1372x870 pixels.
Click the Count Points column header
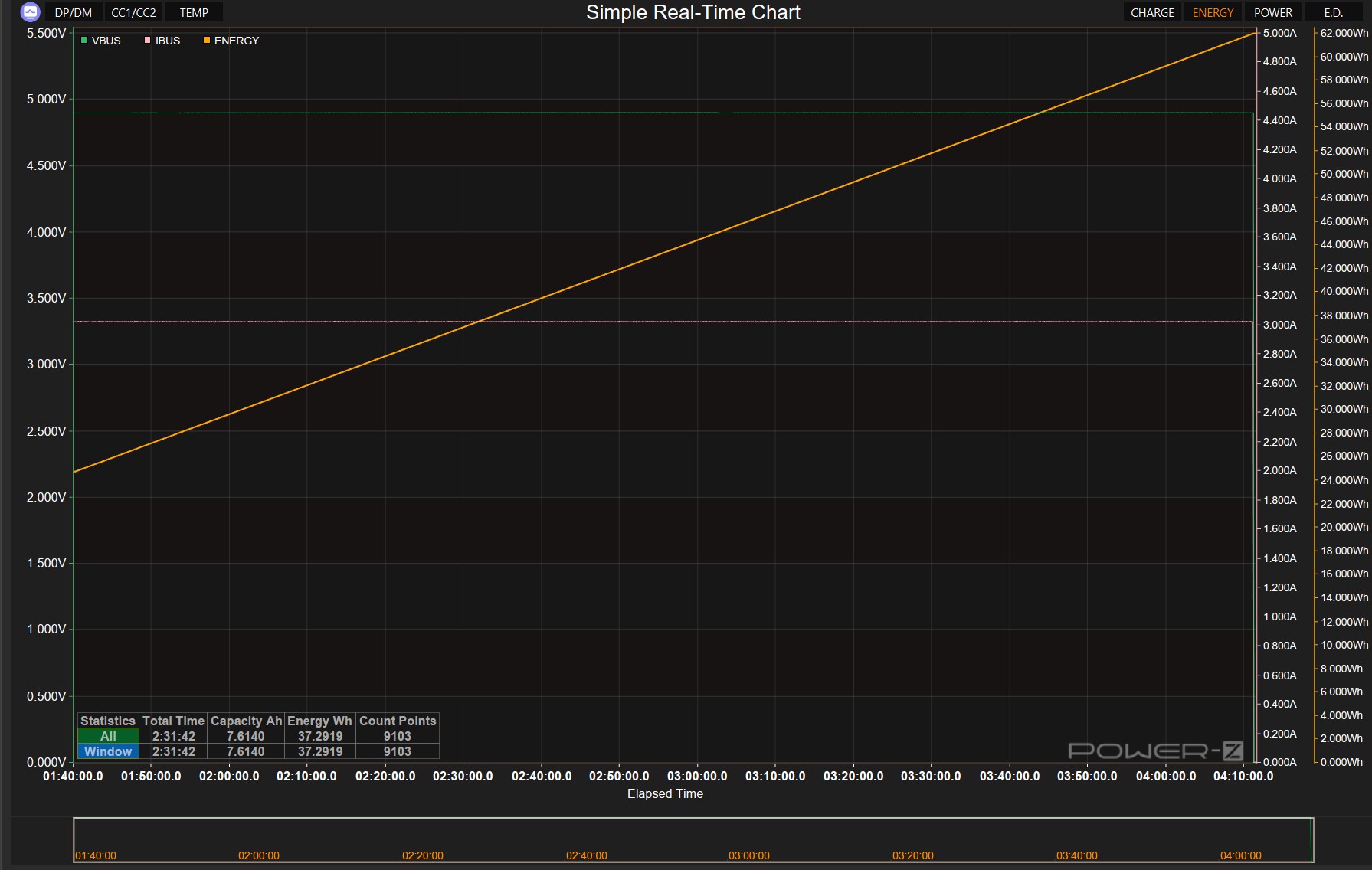398,721
